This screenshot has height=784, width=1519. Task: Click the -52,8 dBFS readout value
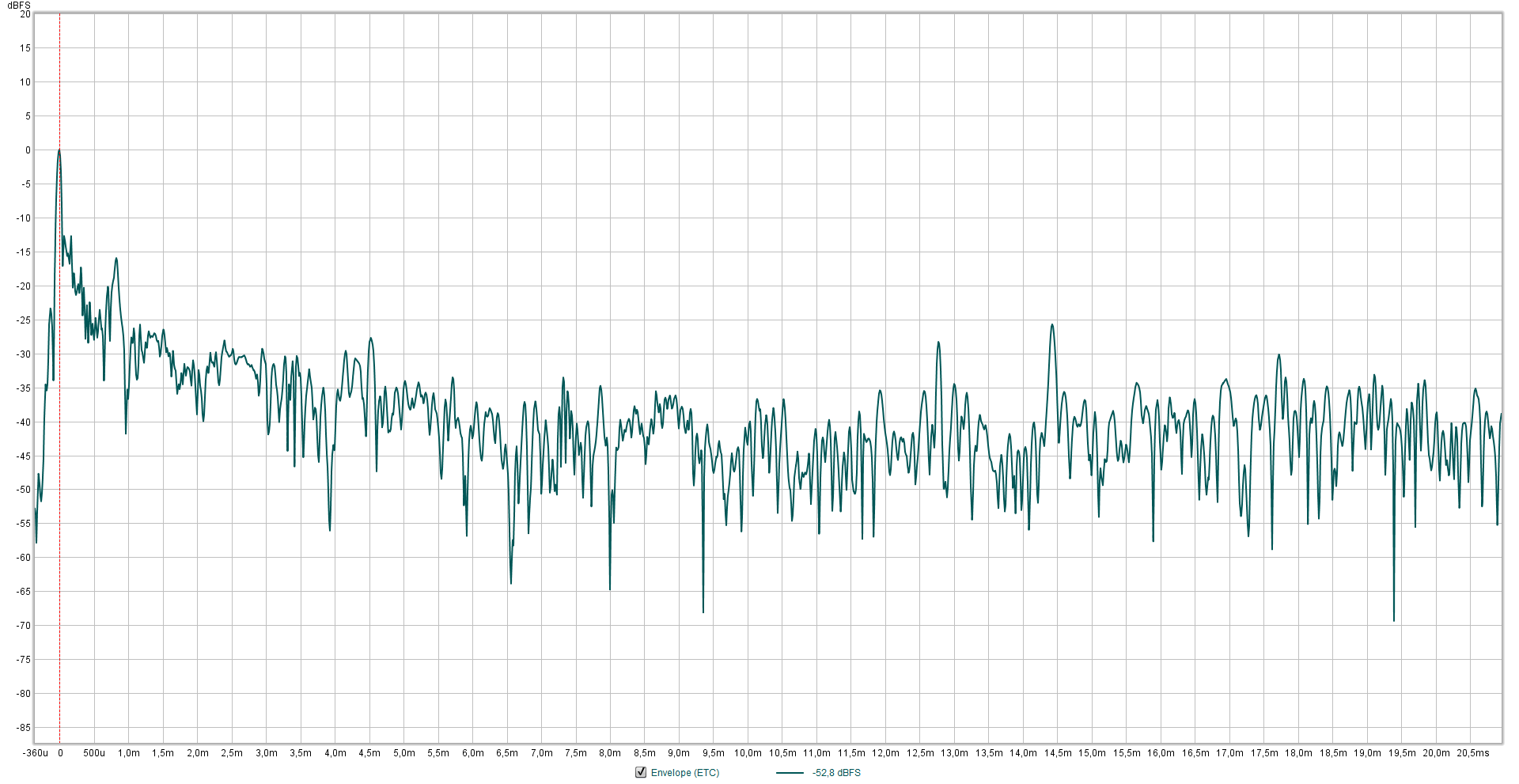(x=836, y=773)
